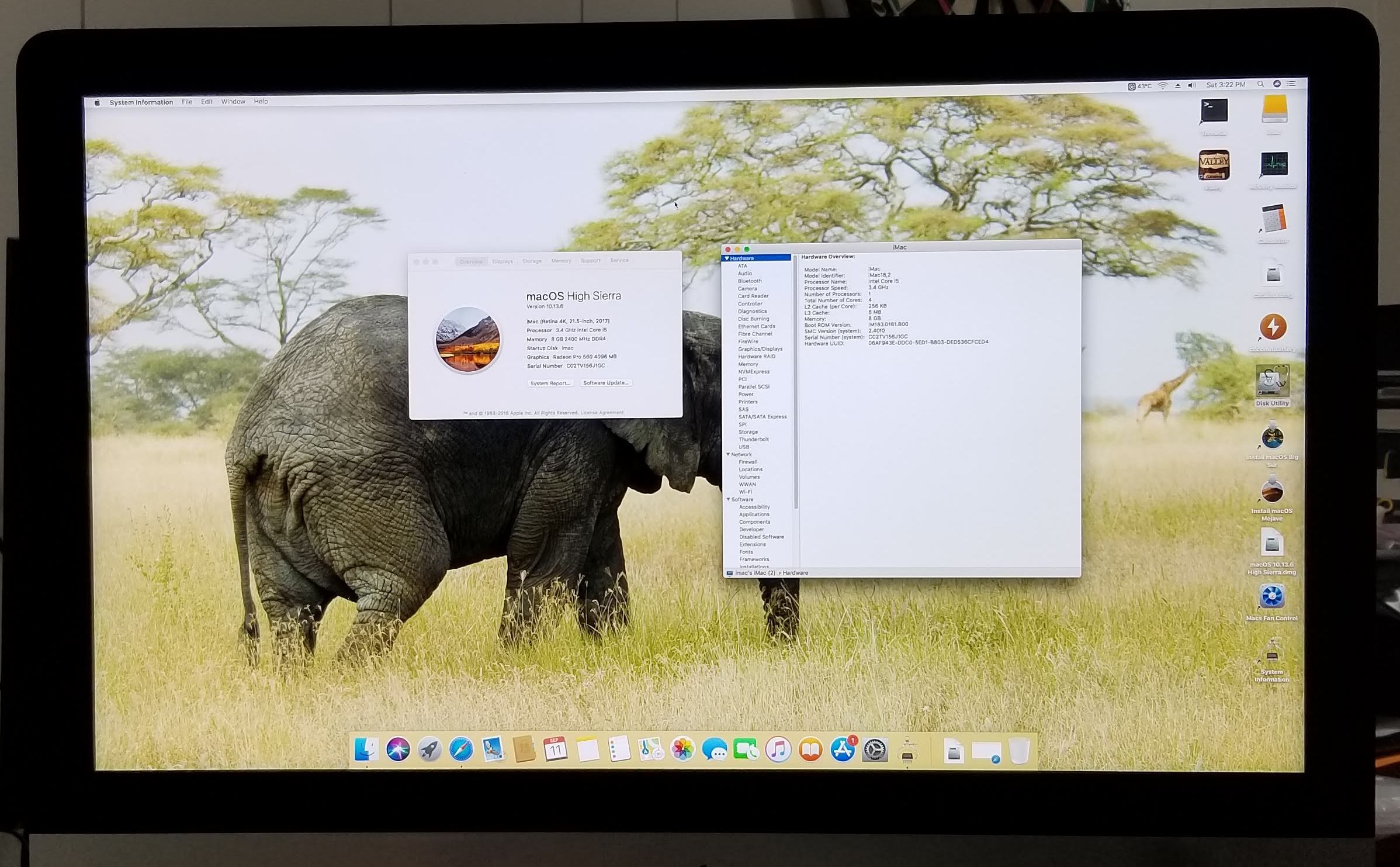Open the App Store dock icon
The width and height of the screenshot is (1400, 867).
(843, 749)
